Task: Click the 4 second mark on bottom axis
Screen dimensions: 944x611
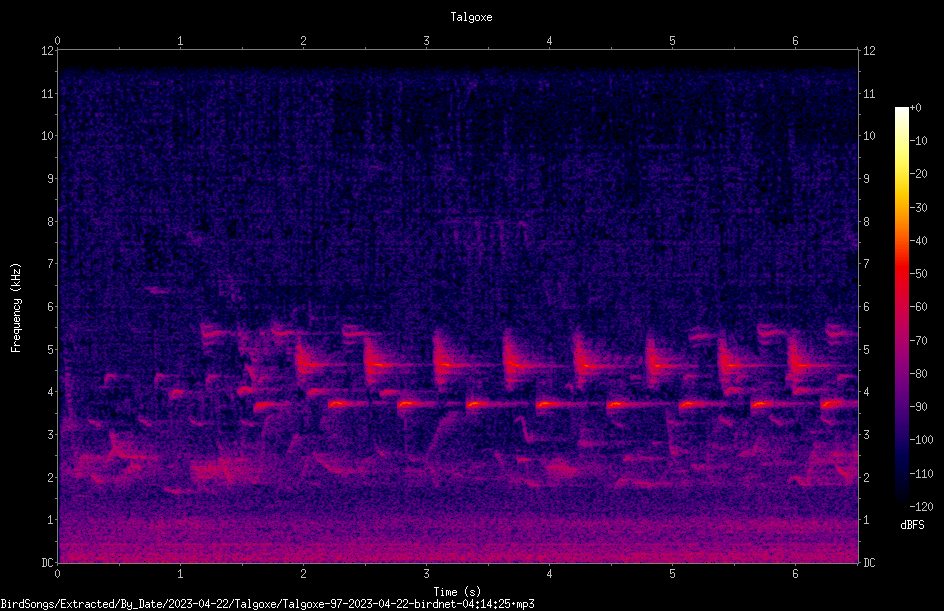Action: pyautogui.click(x=549, y=574)
